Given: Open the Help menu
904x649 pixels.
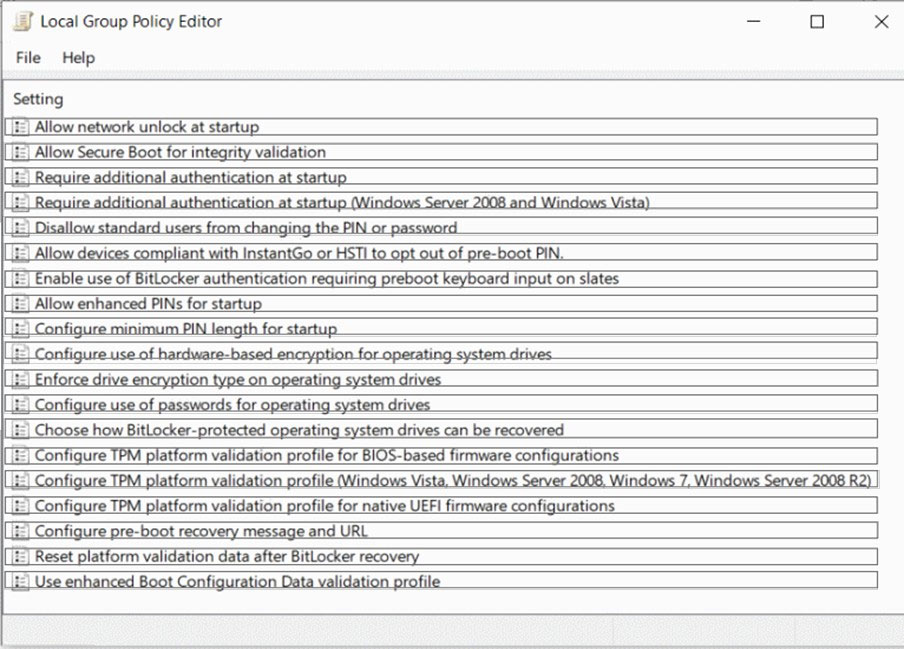Looking at the screenshot, I should click(78, 58).
